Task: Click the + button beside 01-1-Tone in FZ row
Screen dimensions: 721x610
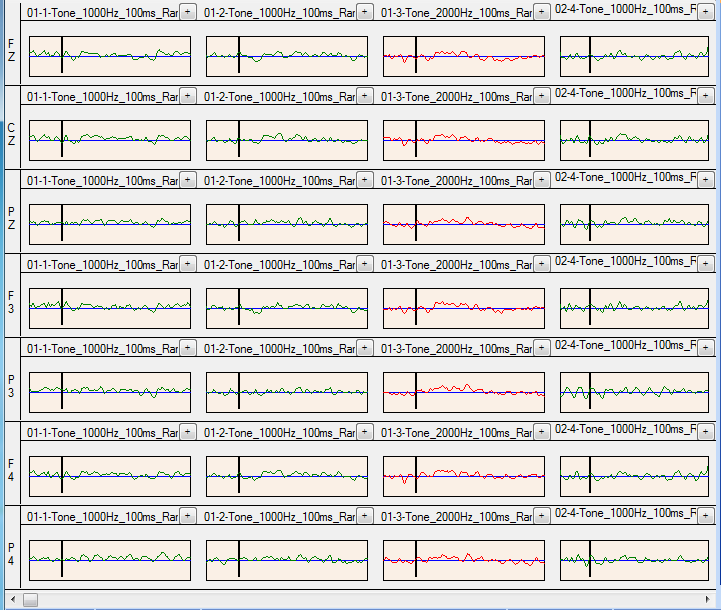Action: tap(188, 12)
